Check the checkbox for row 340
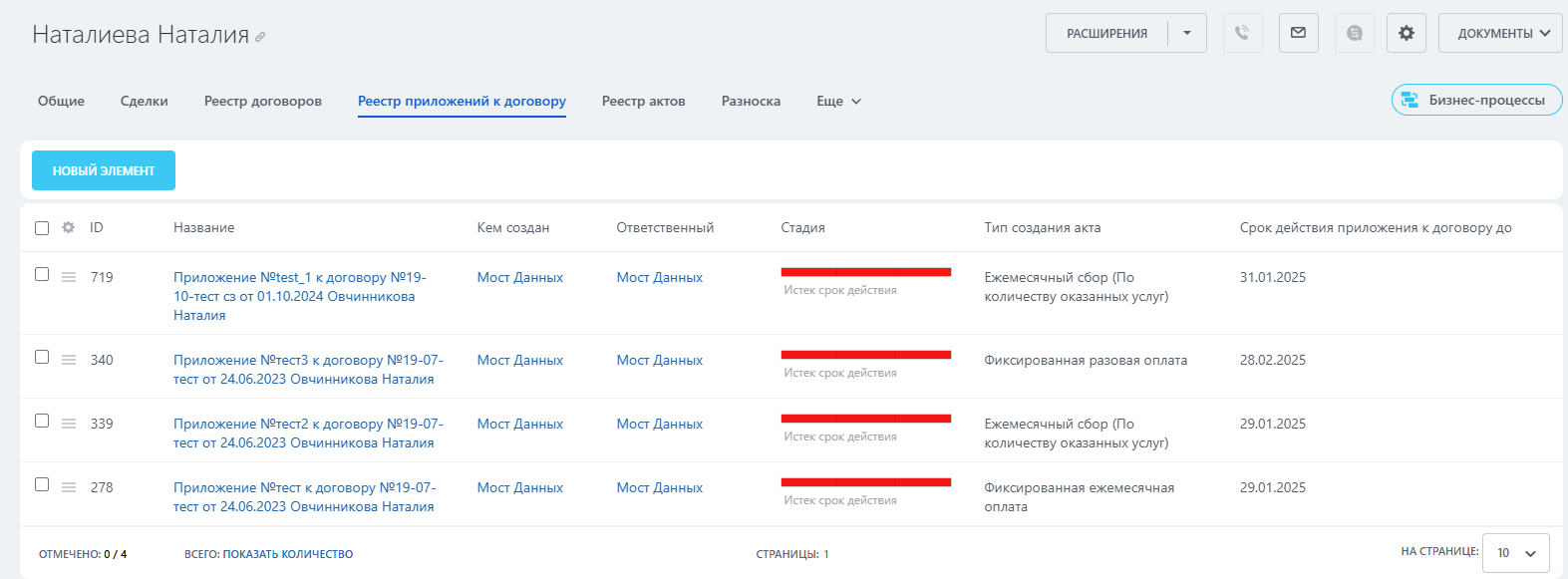The image size is (1568, 579). [42, 357]
